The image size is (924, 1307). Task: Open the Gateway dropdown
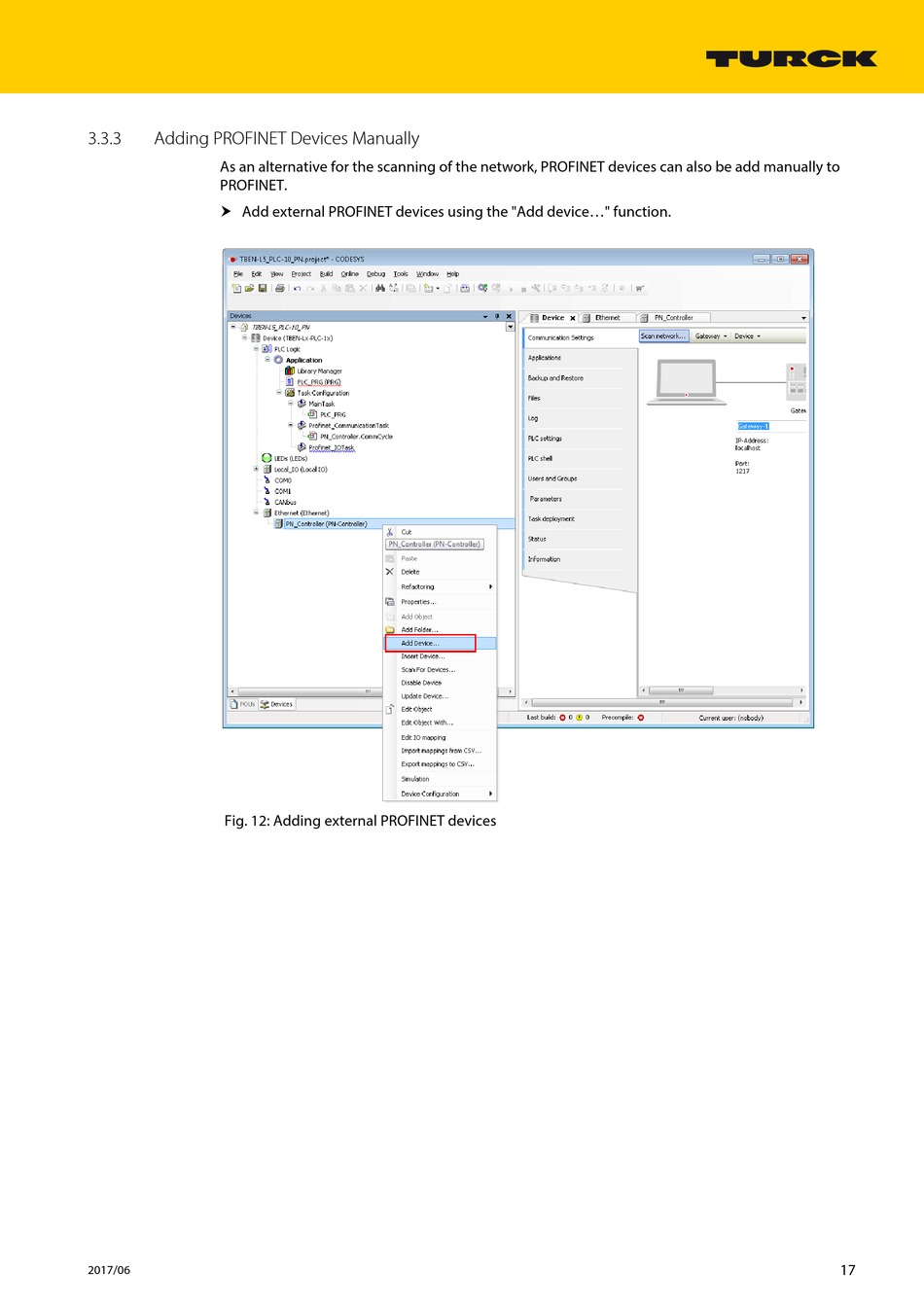711,336
